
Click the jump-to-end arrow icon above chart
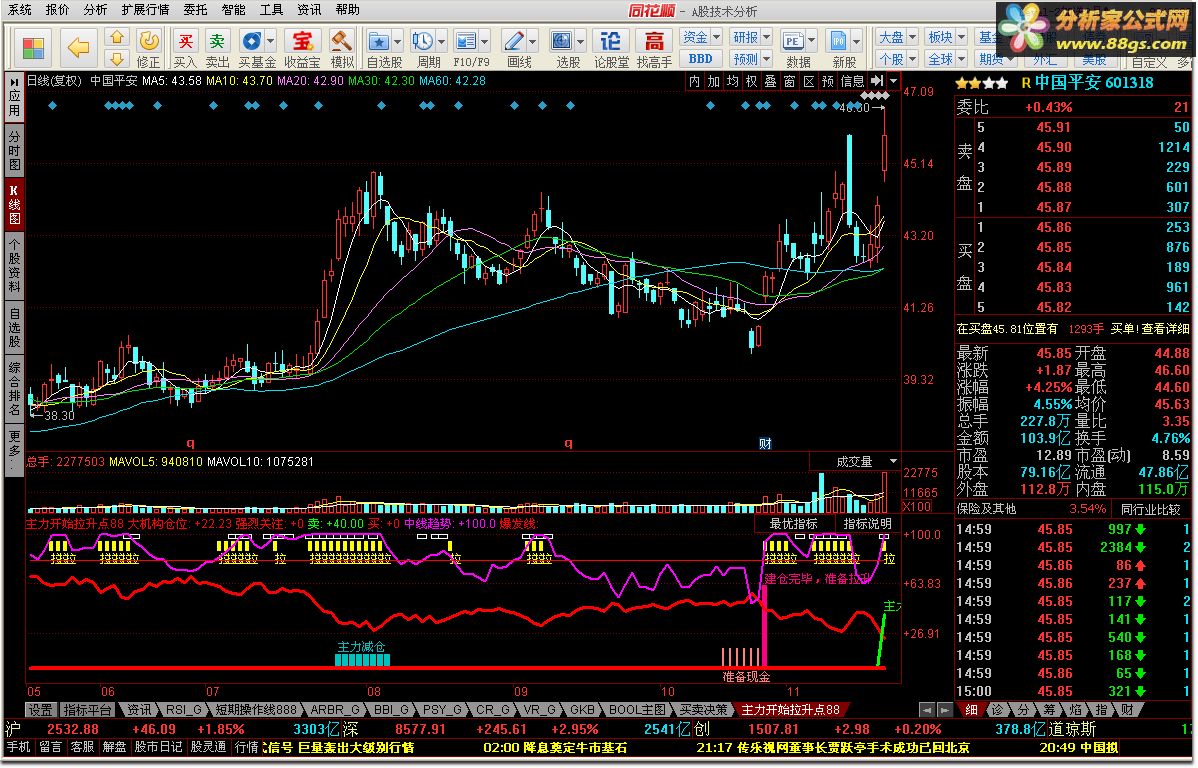pyautogui.click(x=876, y=80)
